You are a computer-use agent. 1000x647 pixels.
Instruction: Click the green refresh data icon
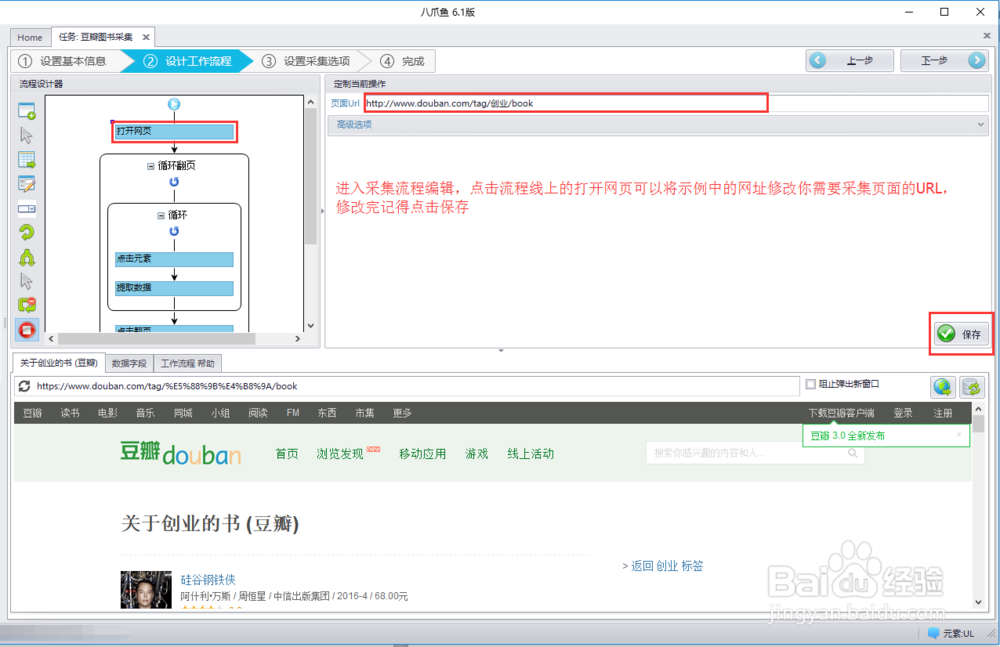point(971,387)
